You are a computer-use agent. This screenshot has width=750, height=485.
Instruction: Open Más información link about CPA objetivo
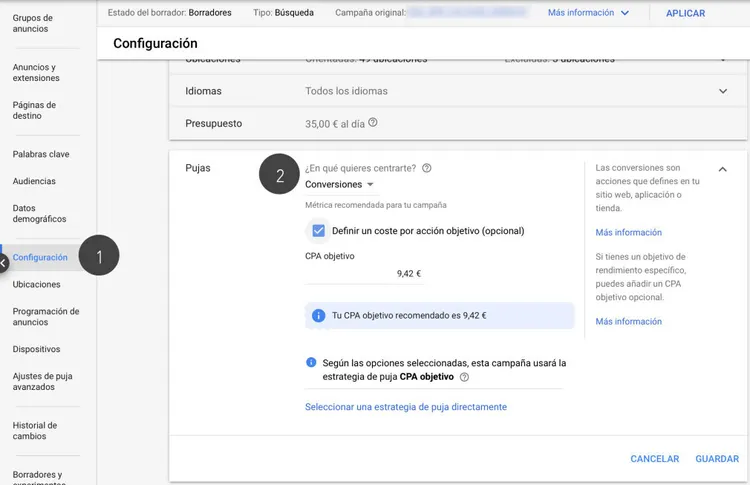(629, 321)
